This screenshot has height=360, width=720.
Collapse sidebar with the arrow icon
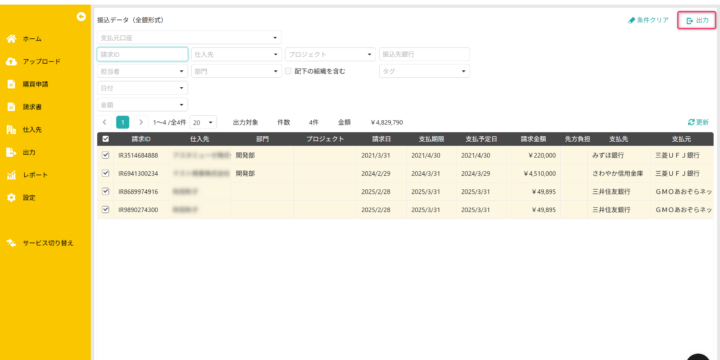[81, 17]
